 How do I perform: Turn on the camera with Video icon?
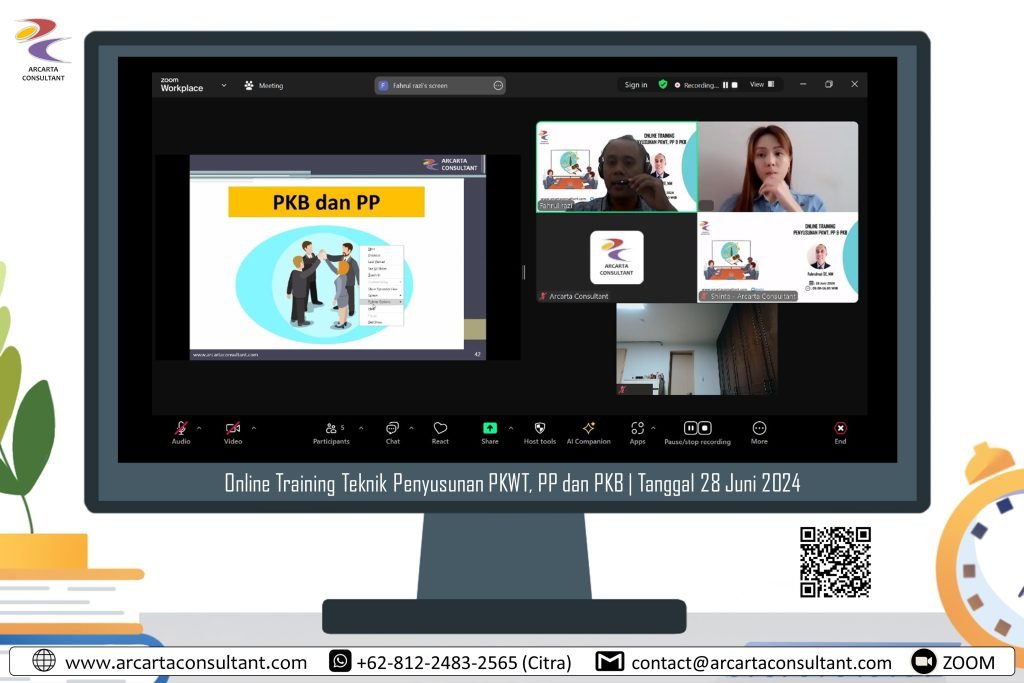point(232,428)
